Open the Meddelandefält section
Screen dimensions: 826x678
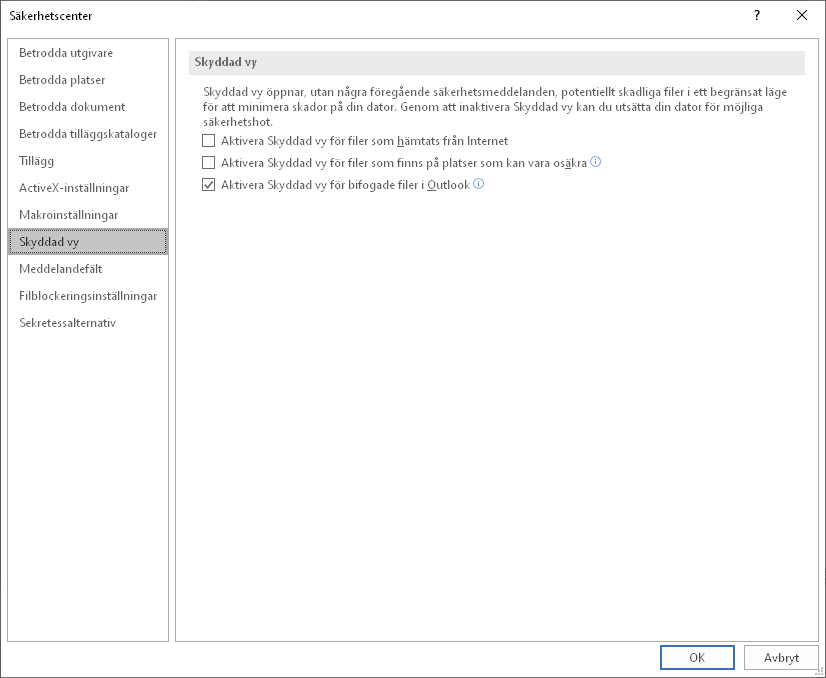point(61,269)
